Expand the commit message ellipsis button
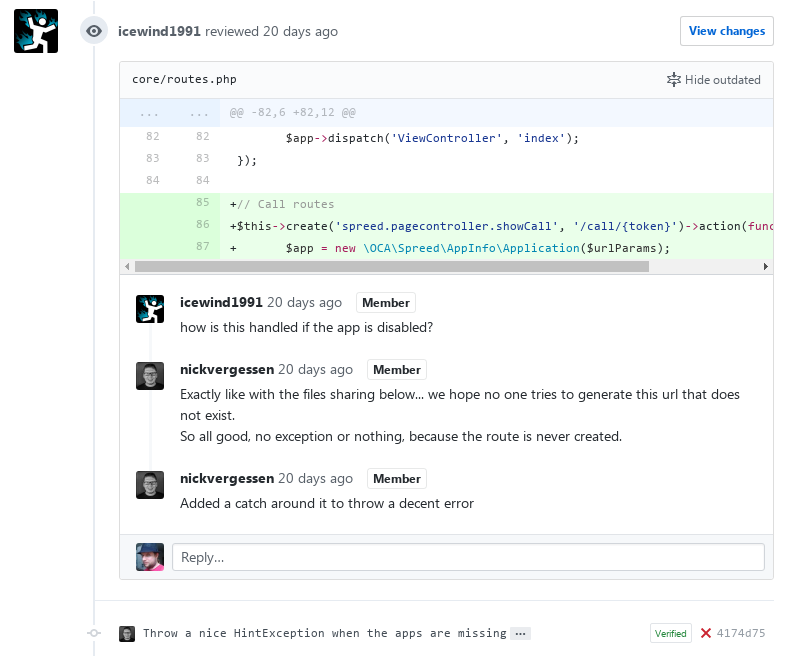Image resolution: width=799 pixels, height=656 pixels. pyautogui.click(x=520, y=634)
